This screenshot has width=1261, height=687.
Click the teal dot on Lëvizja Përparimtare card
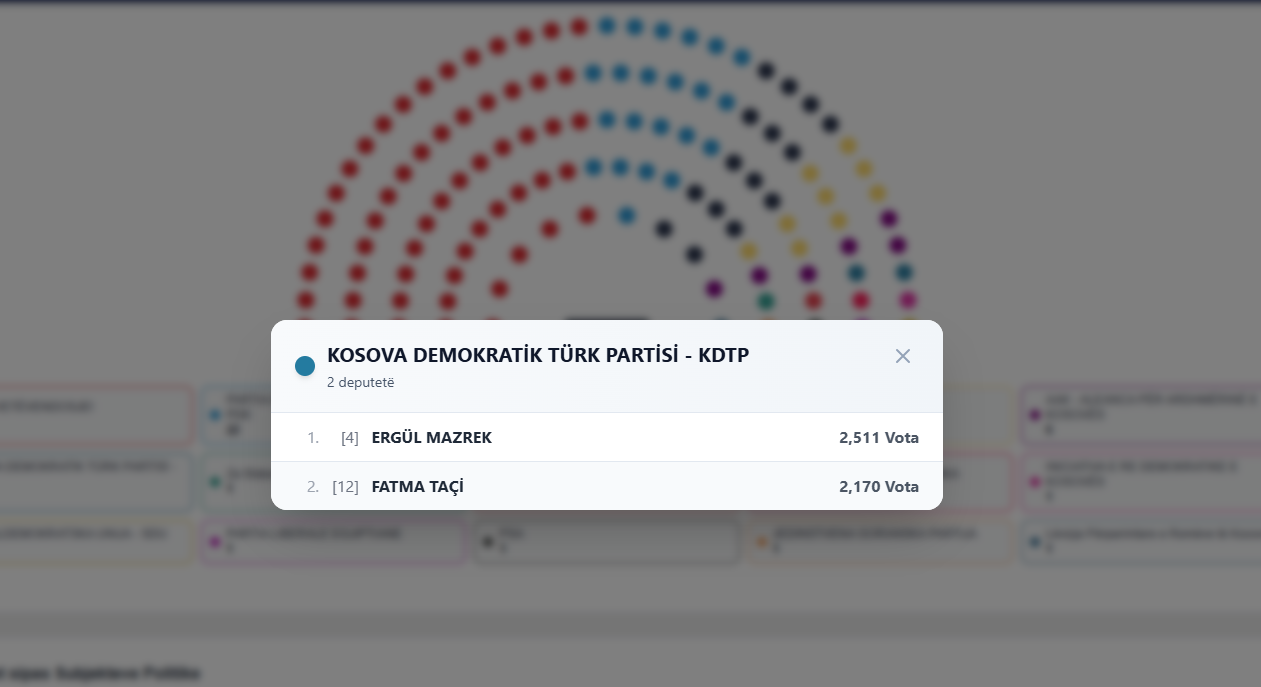(1035, 542)
